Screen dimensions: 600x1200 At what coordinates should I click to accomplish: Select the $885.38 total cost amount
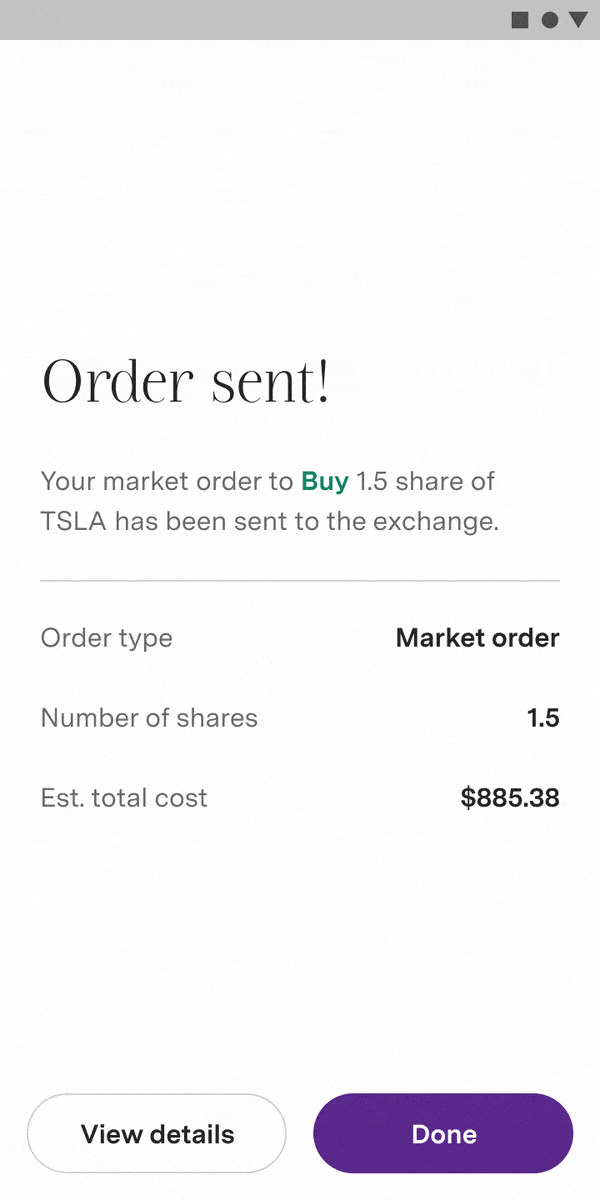(510, 798)
